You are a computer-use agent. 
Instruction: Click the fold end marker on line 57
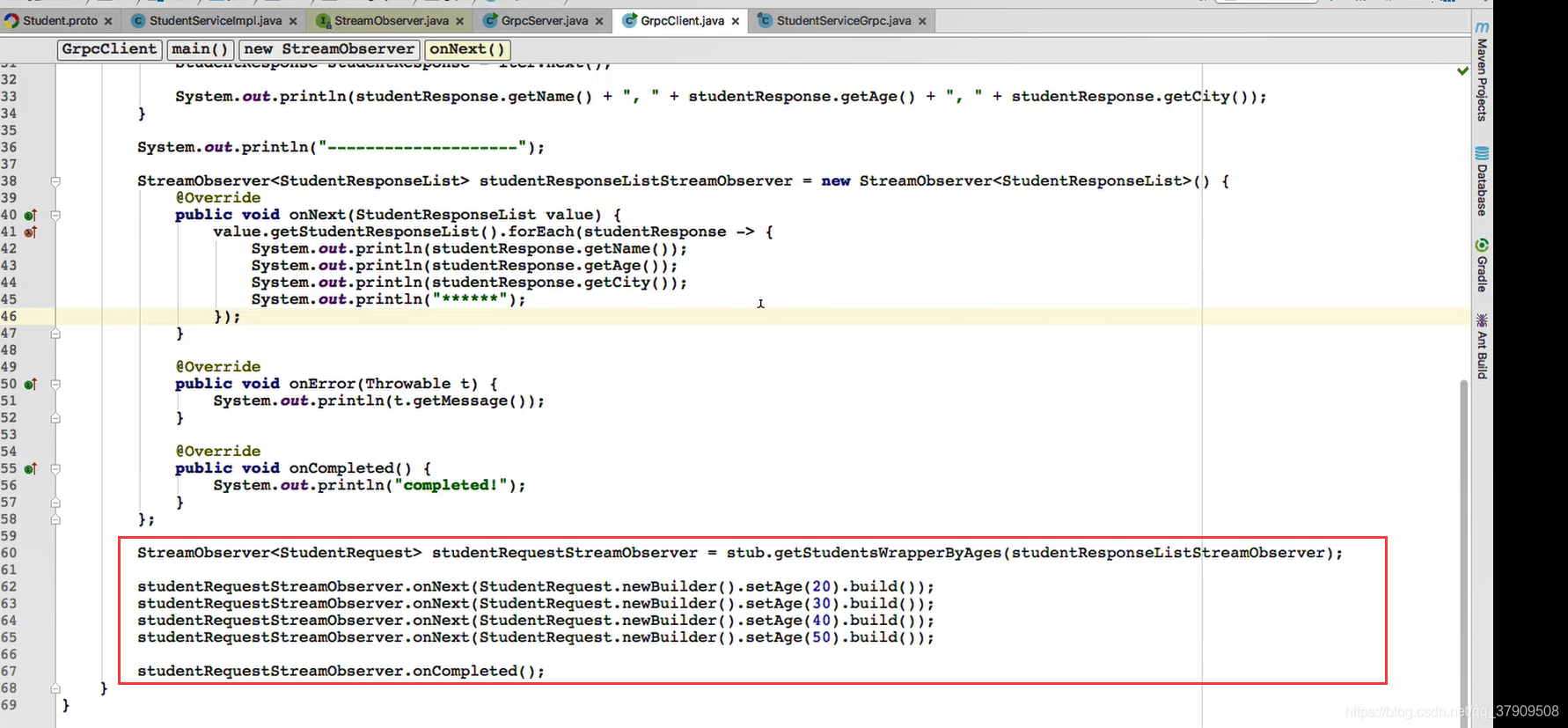(55, 503)
